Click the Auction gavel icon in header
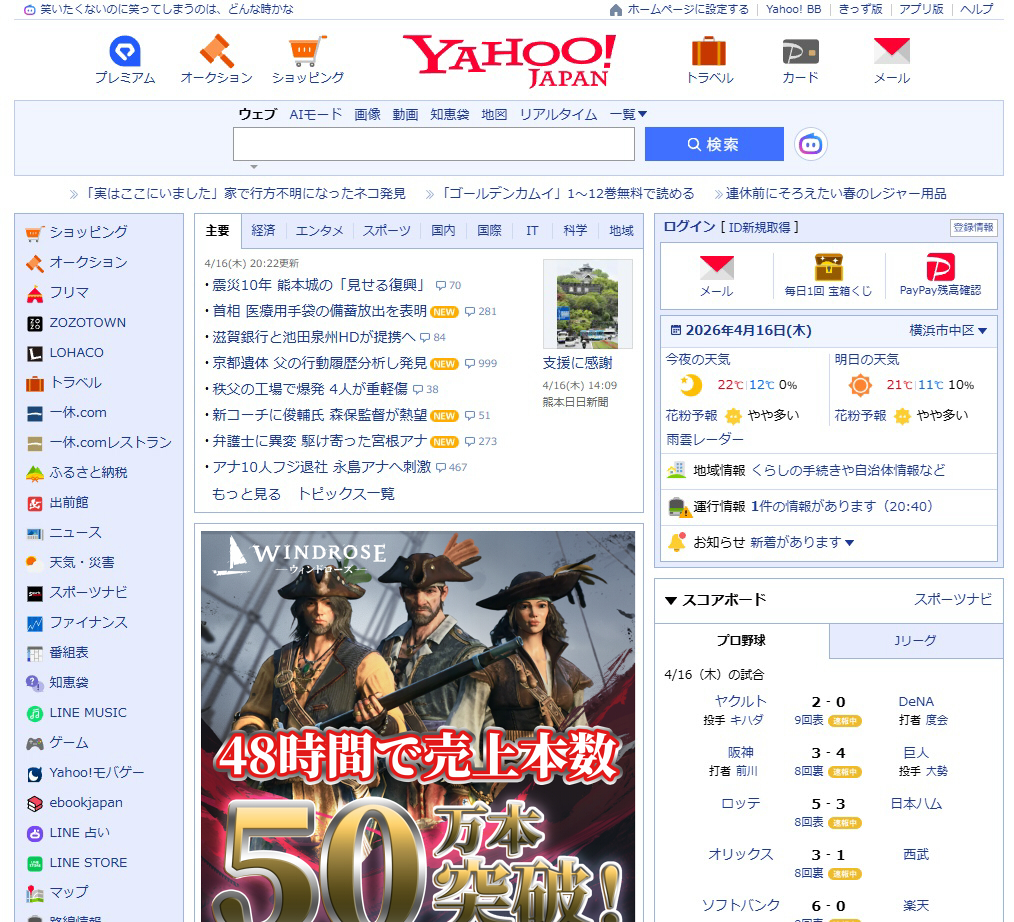 (216, 52)
